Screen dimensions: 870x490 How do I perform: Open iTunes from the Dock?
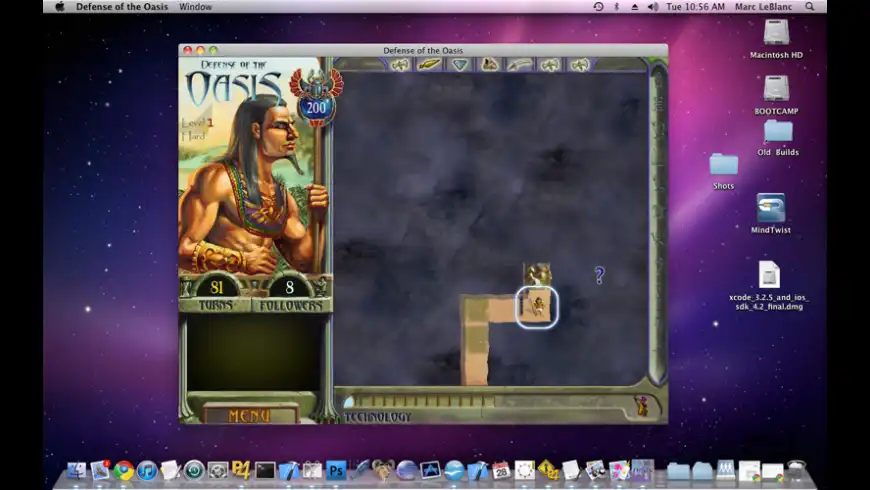click(x=147, y=471)
